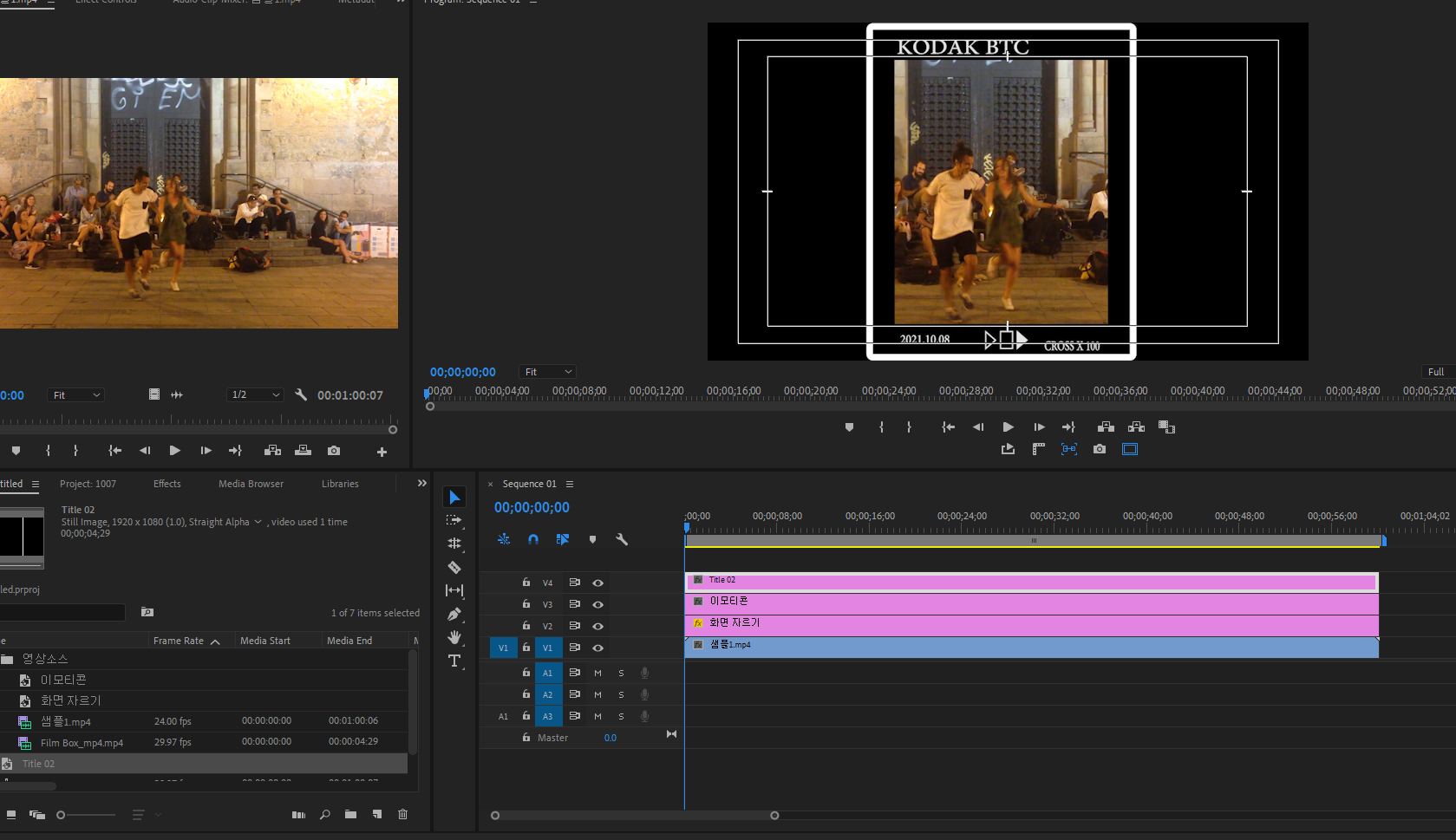The height and width of the screenshot is (840, 1456).
Task: Select the Title 02 clip on track V4
Action: coord(1030,581)
